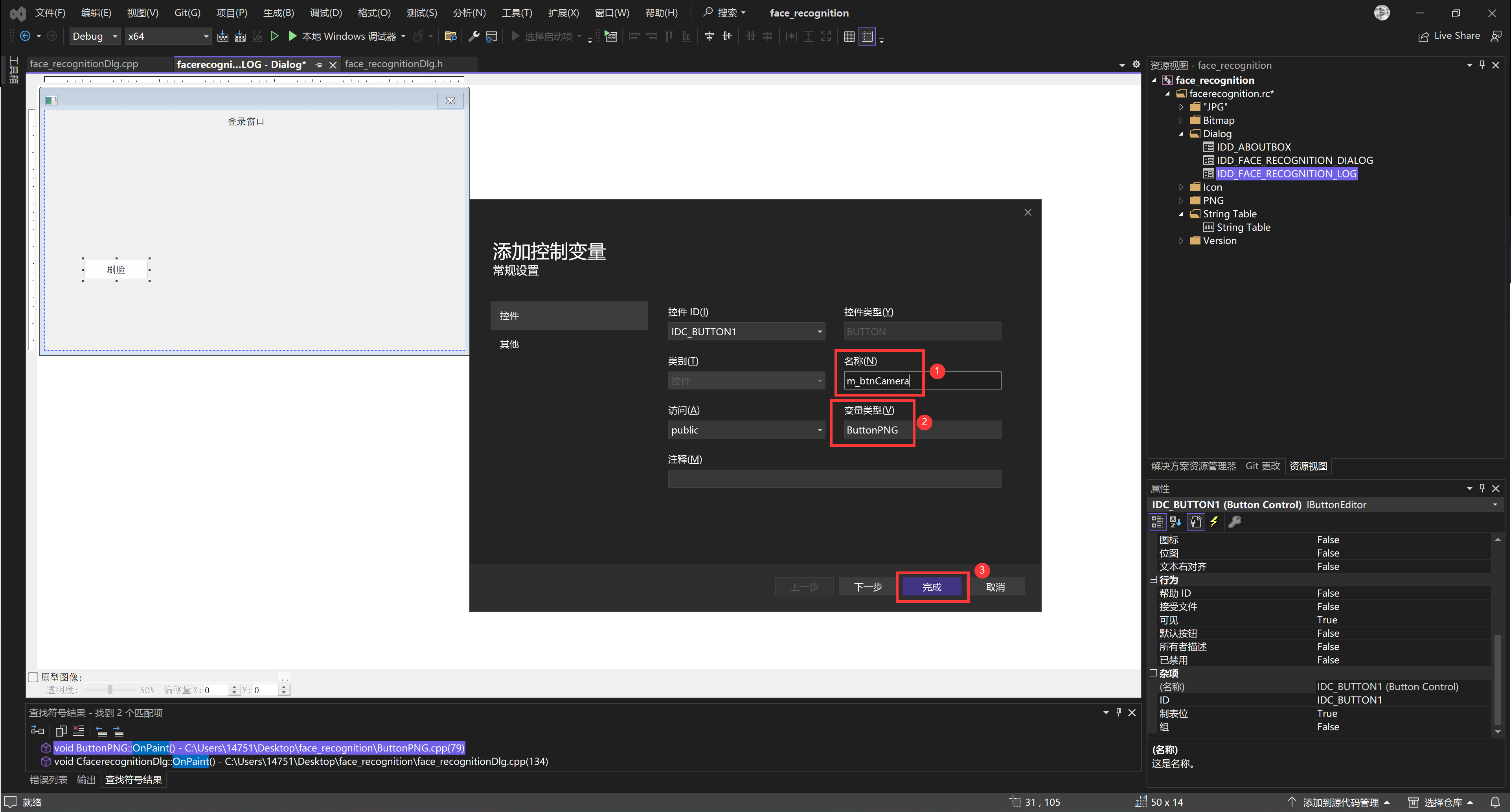The height and width of the screenshot is (812, 1511).
Task: Click the 透明度 transparency slider
Action: 110,690
